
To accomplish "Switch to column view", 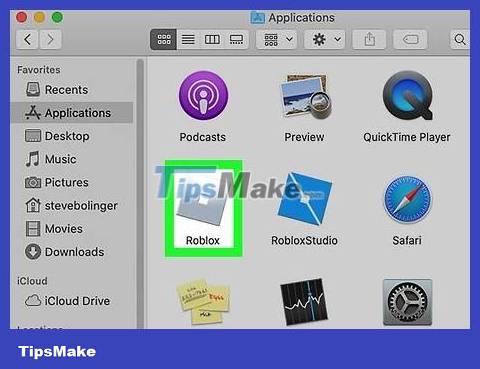I will coord(212,40).
